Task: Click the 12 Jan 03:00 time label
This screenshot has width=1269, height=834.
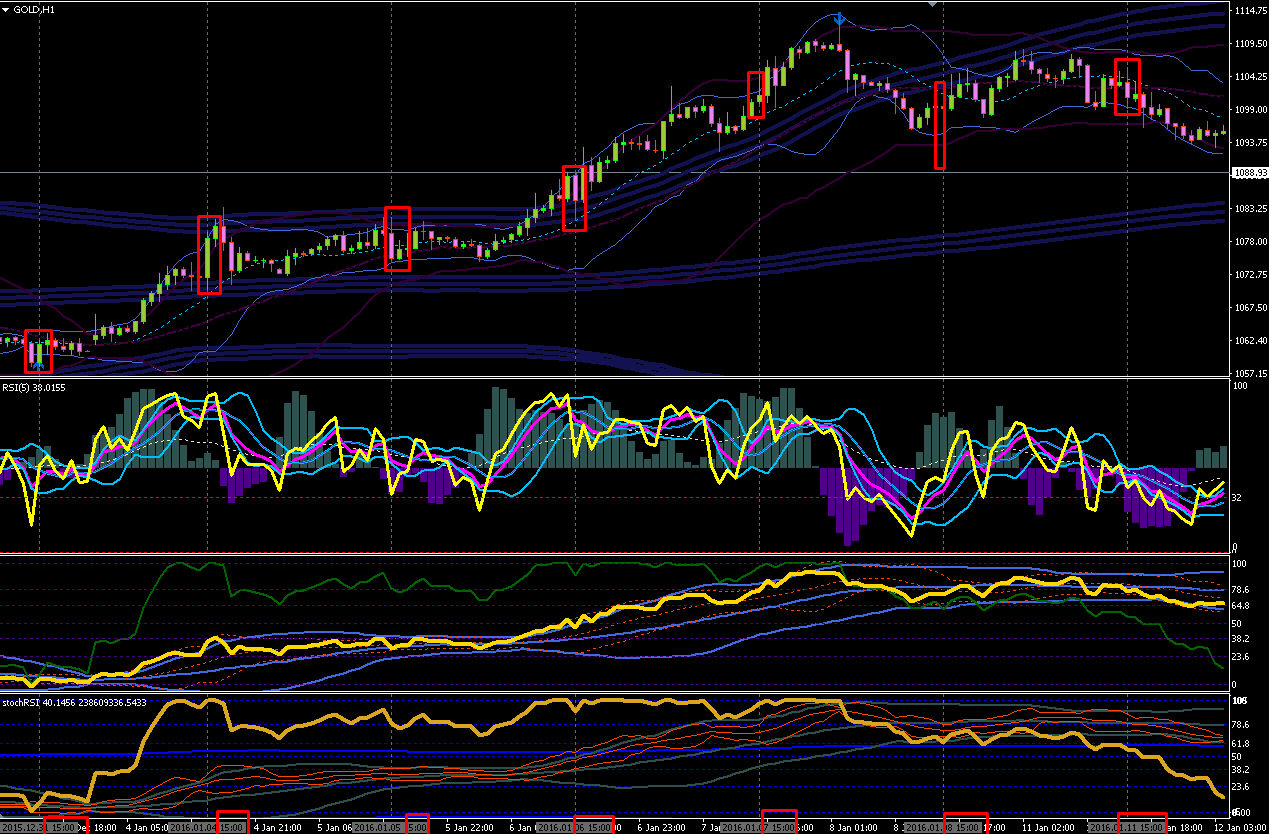Action: 1243,828
